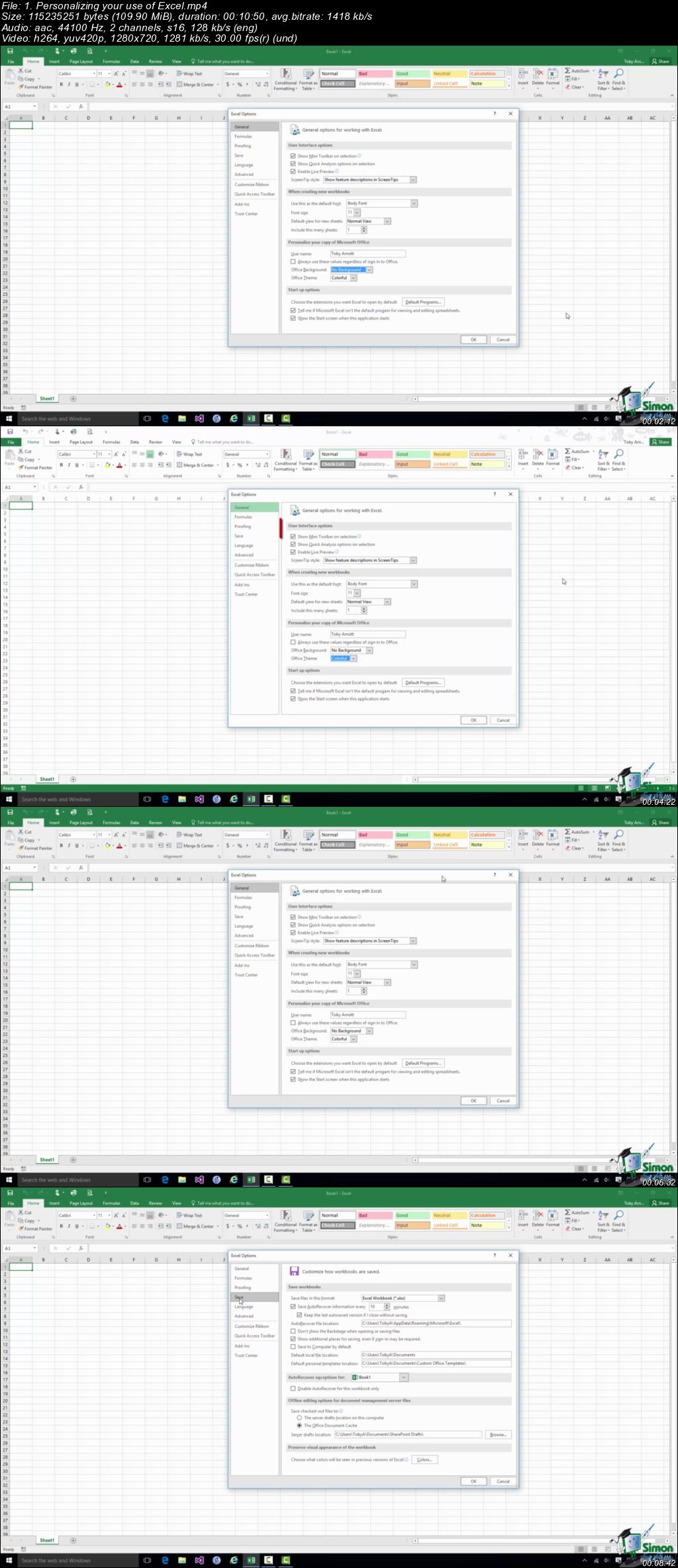Viewport: 678px width, 1568px height.
Task: In the 00:08:42 frame, click the OK button
Action: 473,1481
